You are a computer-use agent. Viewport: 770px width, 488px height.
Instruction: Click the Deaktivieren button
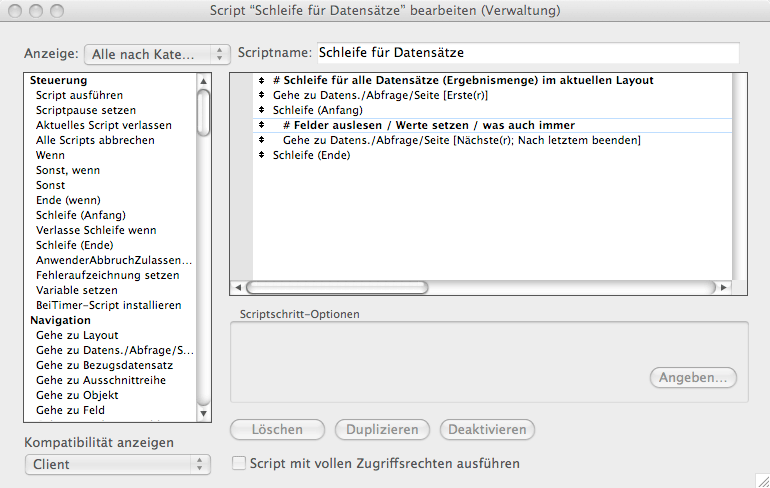pos(487,429)
